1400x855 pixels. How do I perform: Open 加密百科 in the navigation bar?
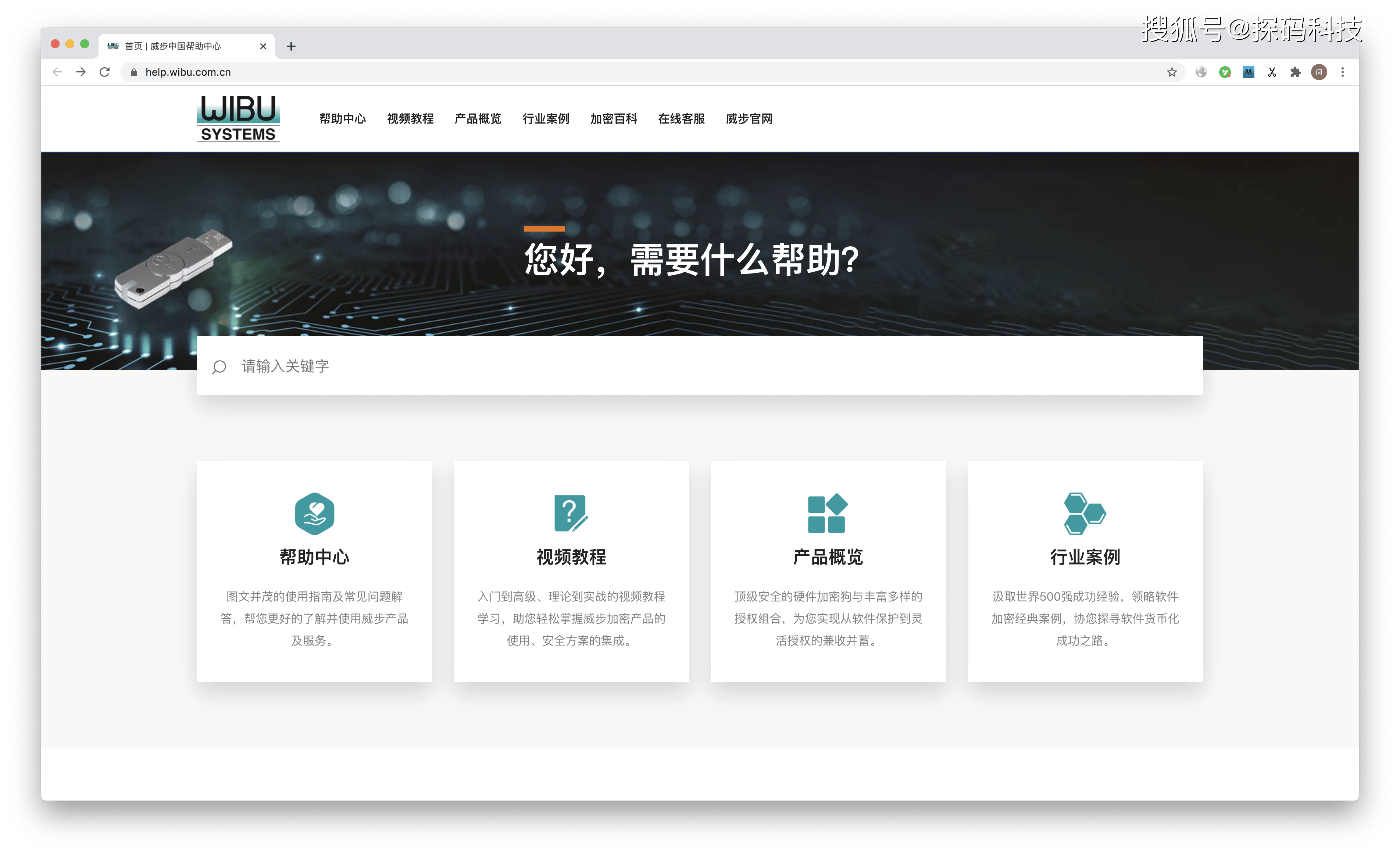pyautogui.click(x=614, y=119)
